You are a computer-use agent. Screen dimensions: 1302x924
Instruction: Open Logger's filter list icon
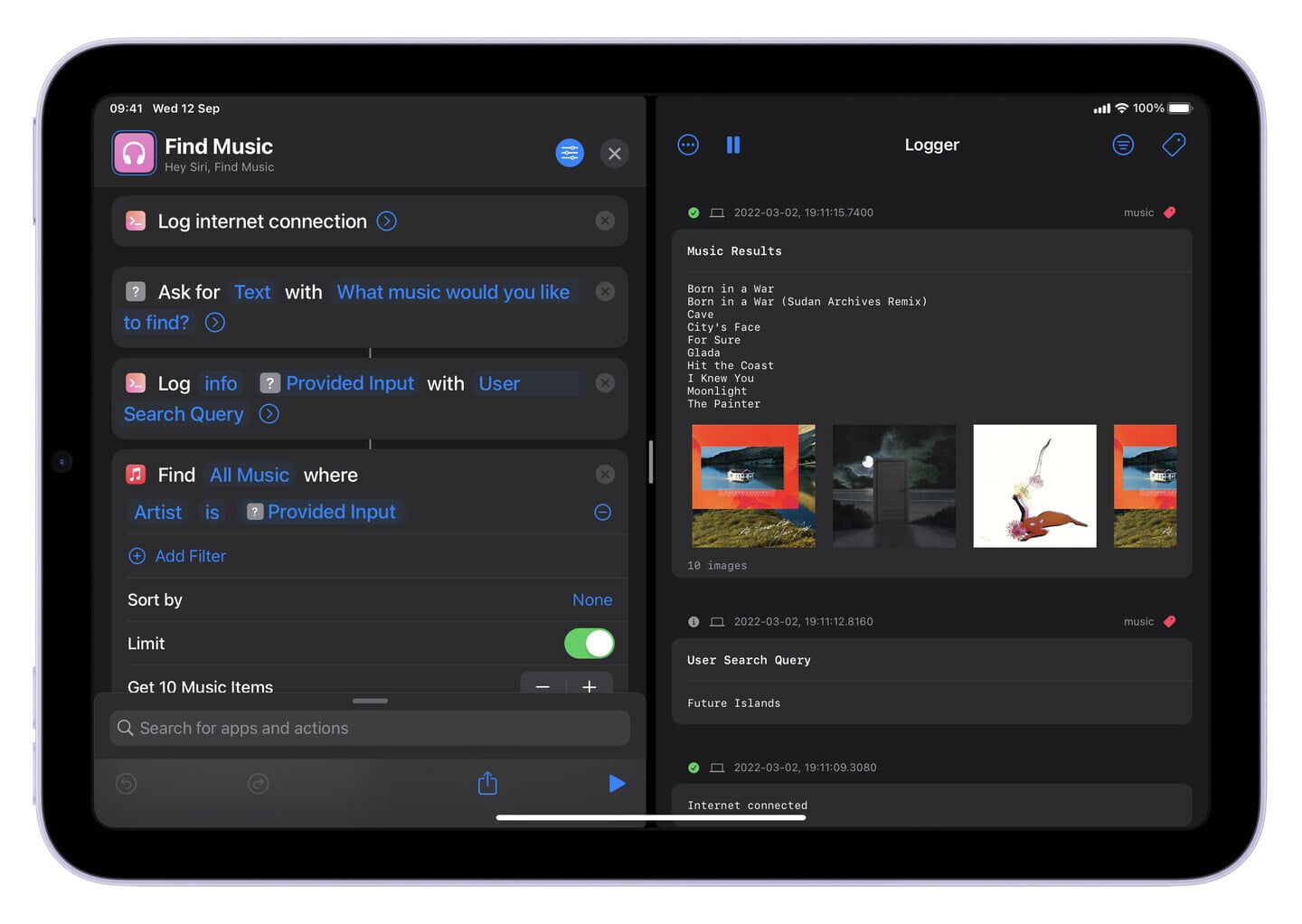tap(1123, 145)
